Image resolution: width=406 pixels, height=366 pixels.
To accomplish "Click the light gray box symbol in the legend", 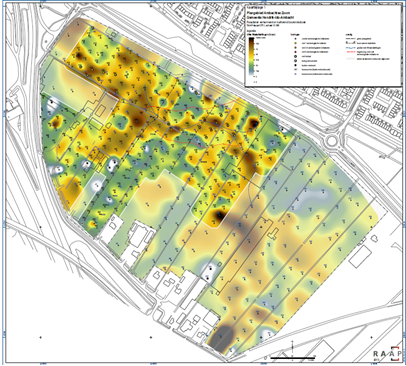I will 351,59.
